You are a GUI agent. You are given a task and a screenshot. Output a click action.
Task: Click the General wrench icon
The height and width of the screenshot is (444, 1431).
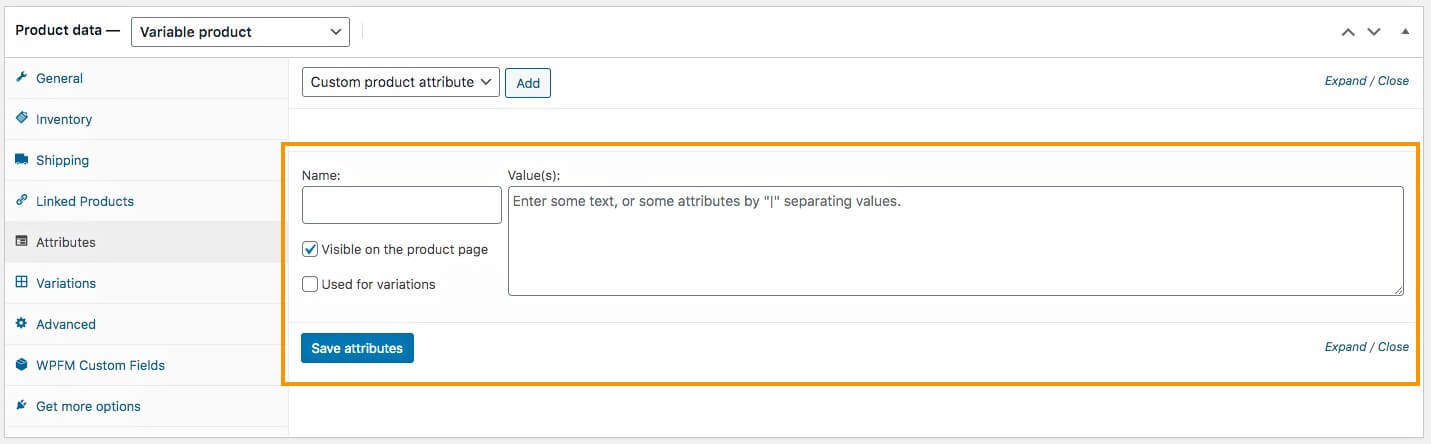(x=22, y=78)
